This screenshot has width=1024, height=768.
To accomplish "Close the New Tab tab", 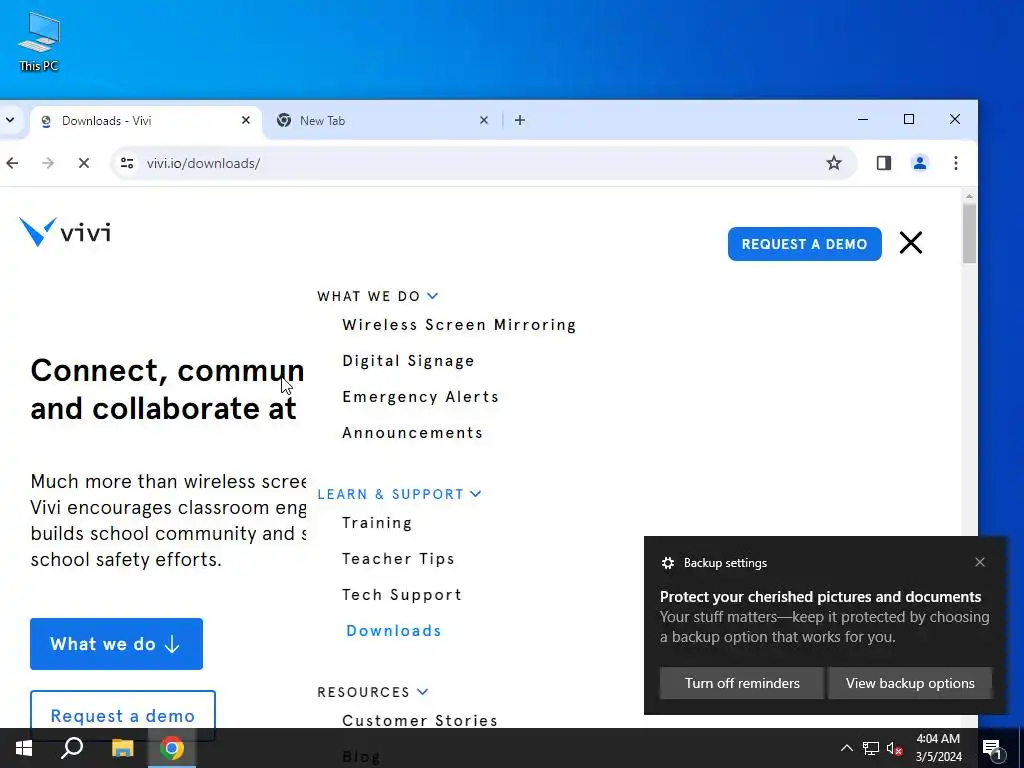I will (x=483, y=120).
